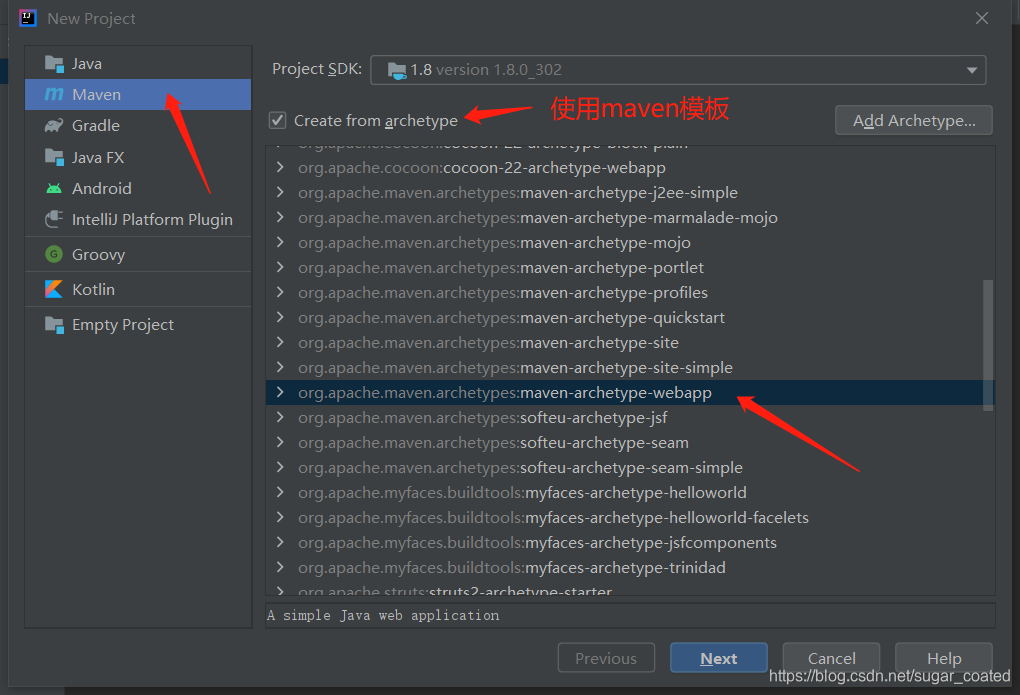Toggle Create from archetype checkbox
Screen dimensions: 1020x695
click(278, 120)
